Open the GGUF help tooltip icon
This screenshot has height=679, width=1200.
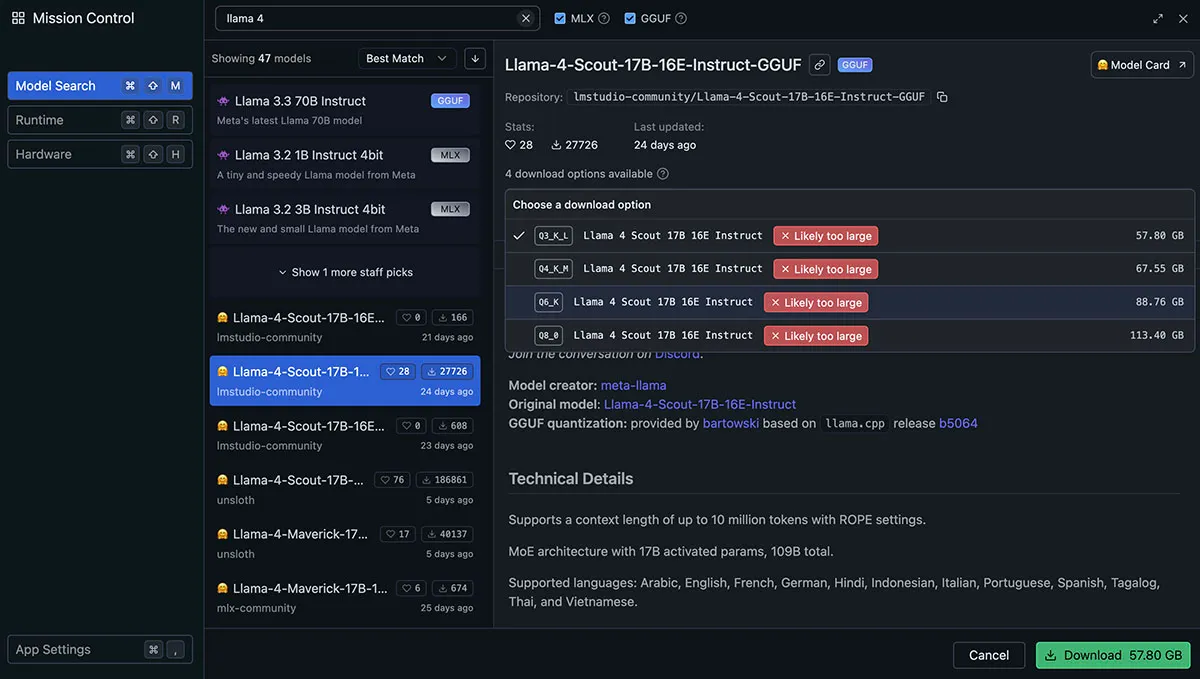(681, 18)
